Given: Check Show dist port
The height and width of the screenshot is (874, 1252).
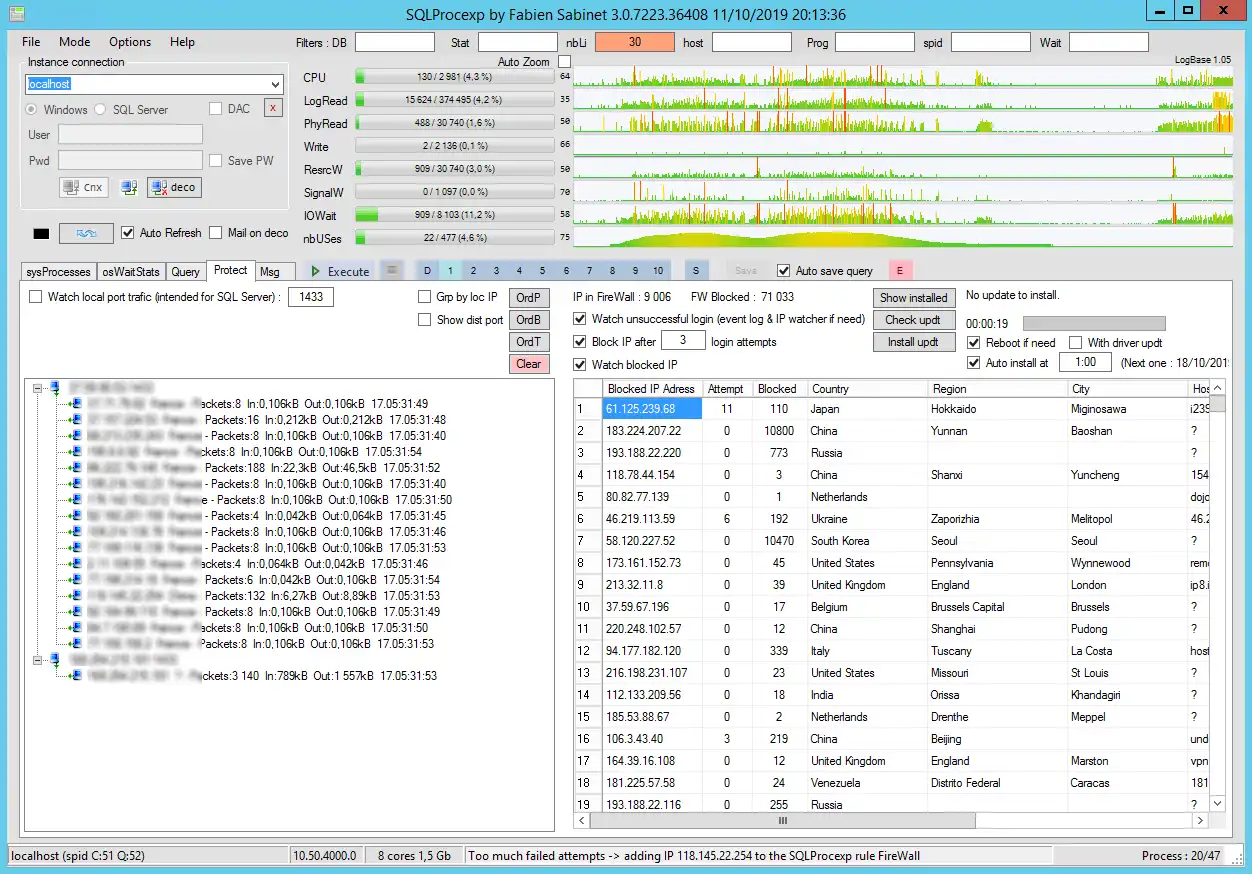Looking at the screenshot, I should (424, 320).
